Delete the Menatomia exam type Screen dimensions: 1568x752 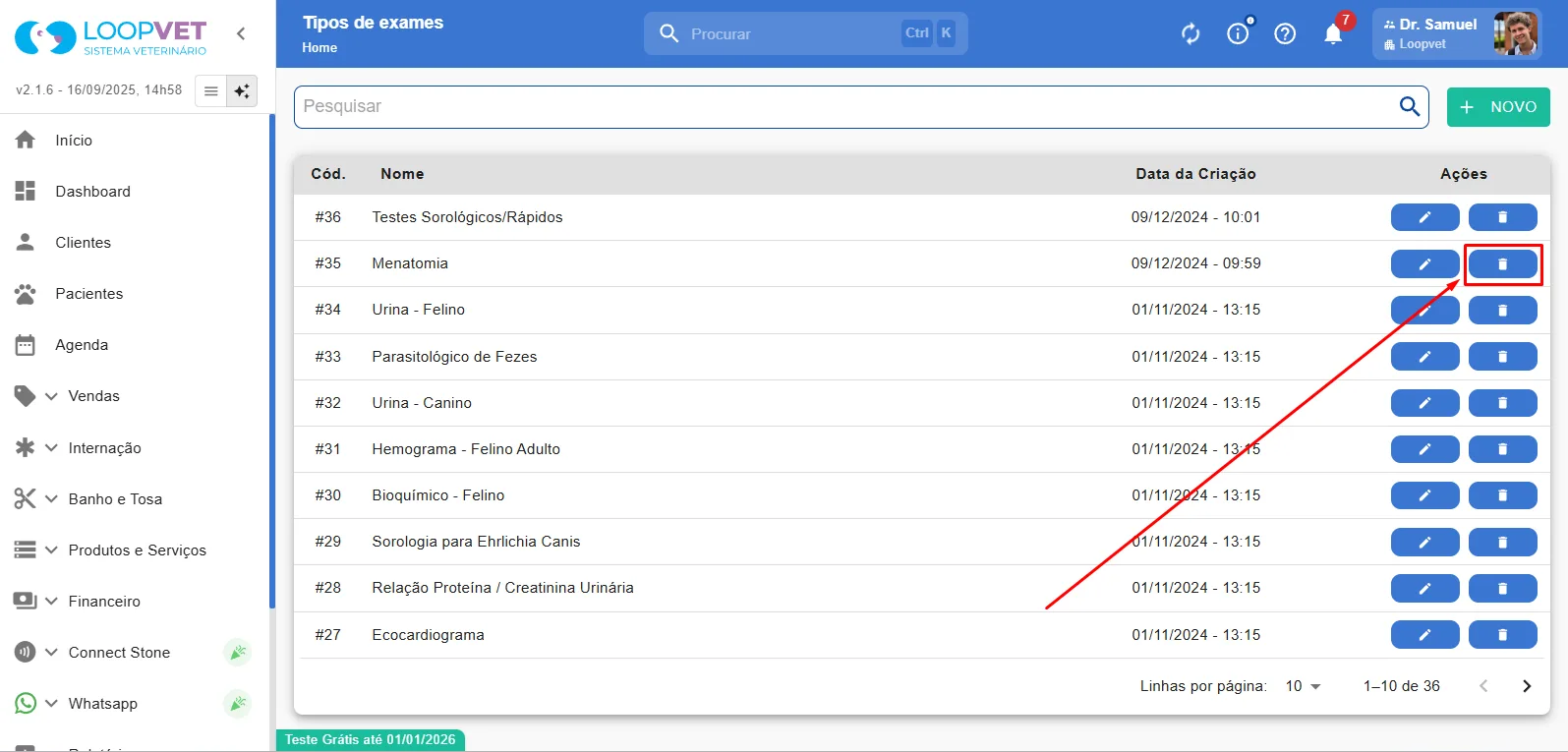click(1502, 263)
